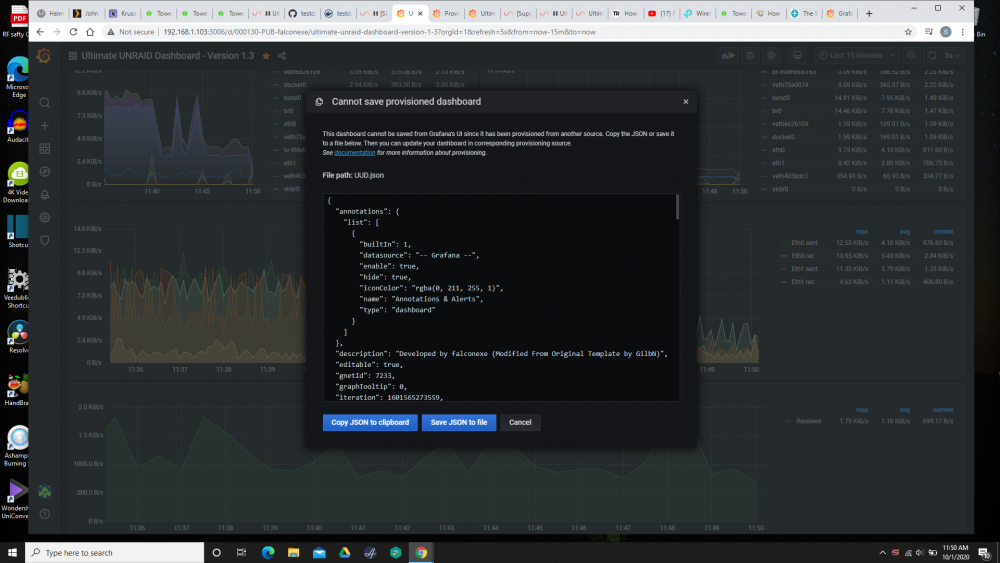Open Dashboard settings gear in top bar
The height and width of the screenshot is (563, 1000).
[771, 55]
